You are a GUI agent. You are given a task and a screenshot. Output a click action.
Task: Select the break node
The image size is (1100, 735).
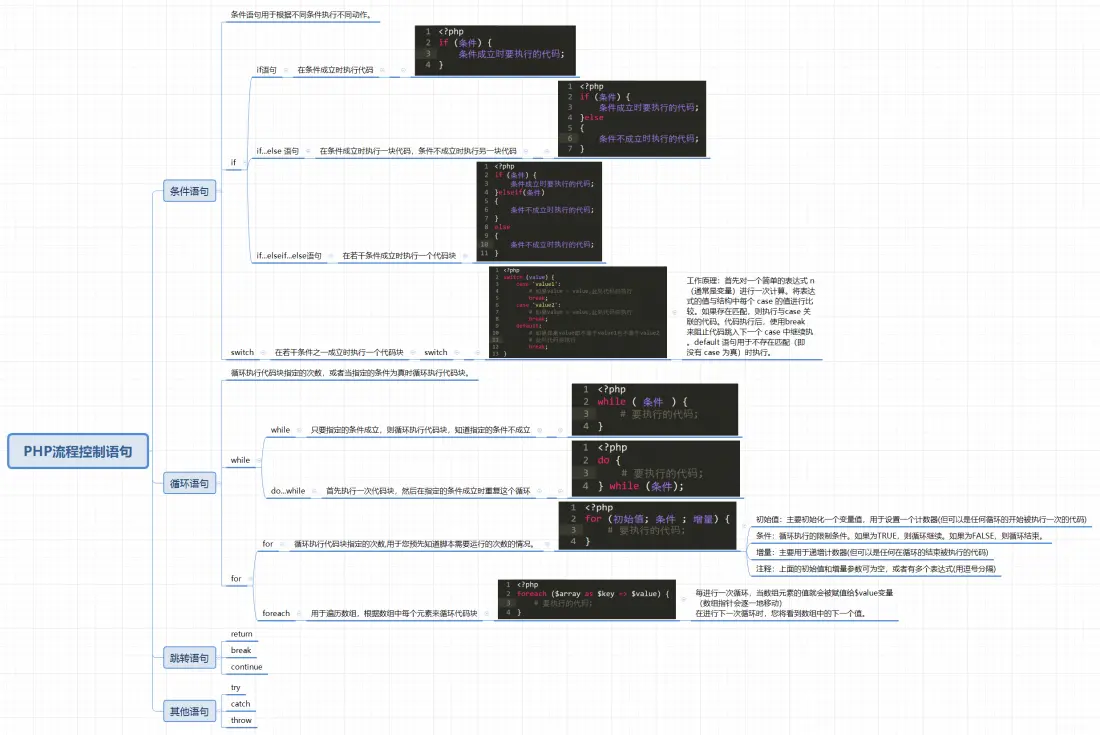pyautogui.click(x=241, y=650)
